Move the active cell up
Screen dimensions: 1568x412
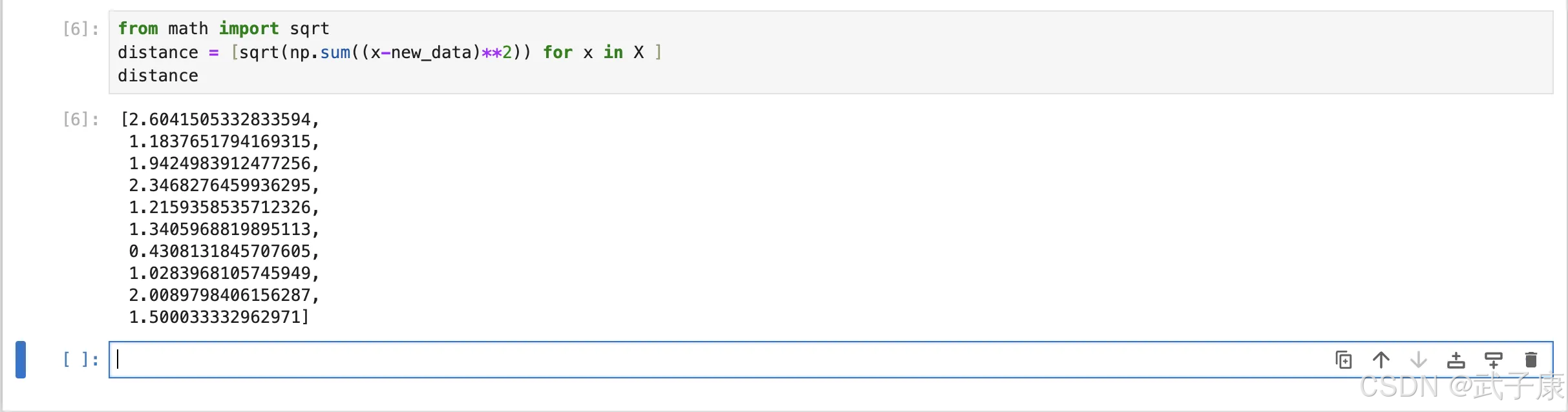point(1381,360)
